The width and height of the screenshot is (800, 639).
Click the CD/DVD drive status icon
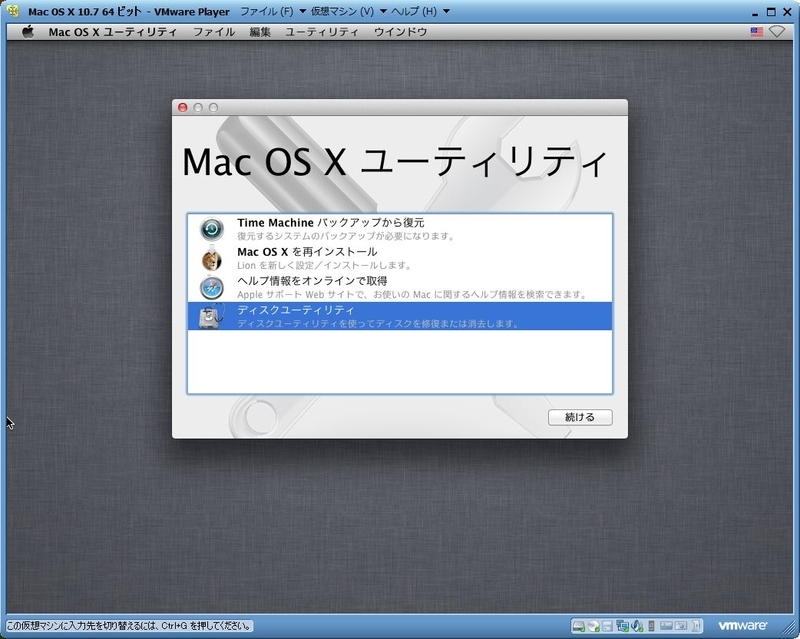click(x=594, y=626)
